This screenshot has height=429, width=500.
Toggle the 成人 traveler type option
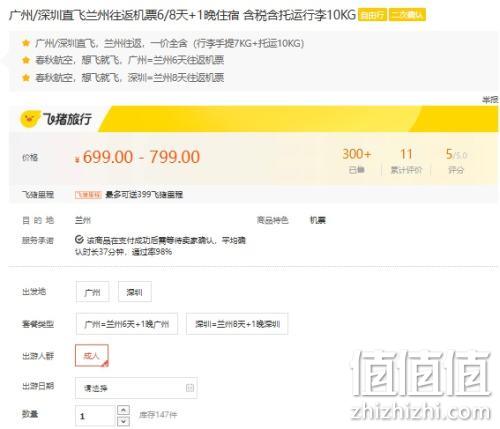92,356
